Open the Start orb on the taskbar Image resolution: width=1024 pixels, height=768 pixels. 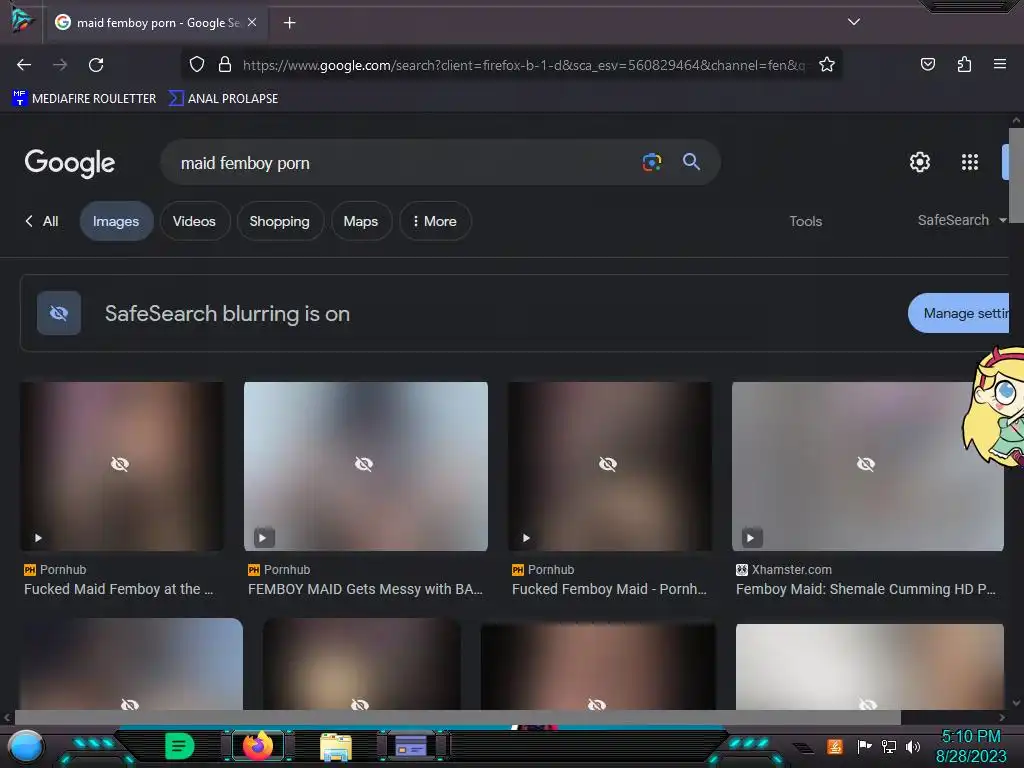click(26, 748)
